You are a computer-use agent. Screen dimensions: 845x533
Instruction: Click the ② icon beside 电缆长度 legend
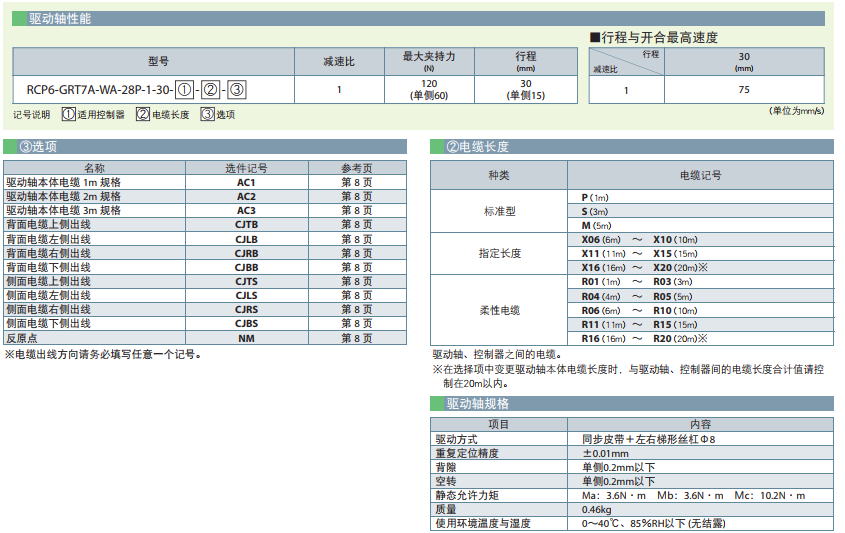[143, 115]
